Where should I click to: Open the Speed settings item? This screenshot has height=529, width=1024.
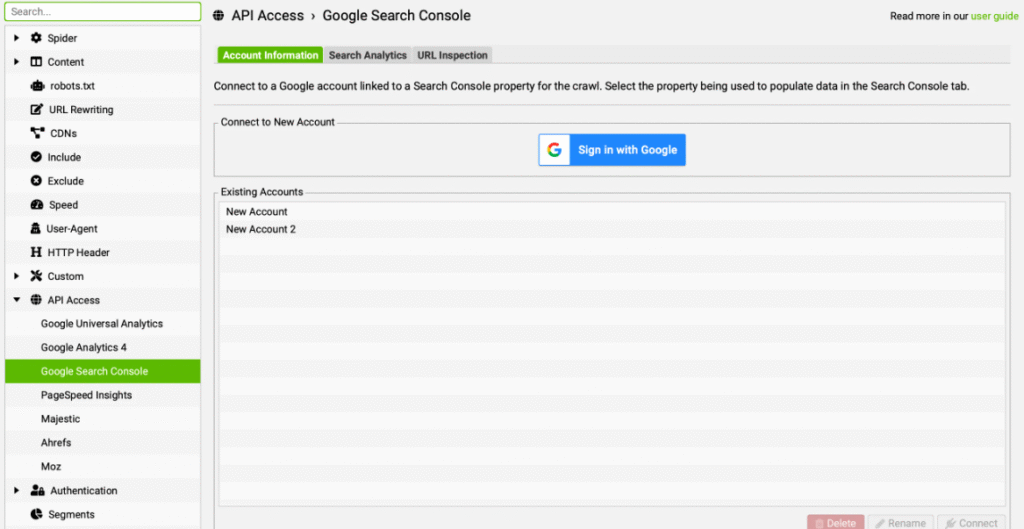103,205
